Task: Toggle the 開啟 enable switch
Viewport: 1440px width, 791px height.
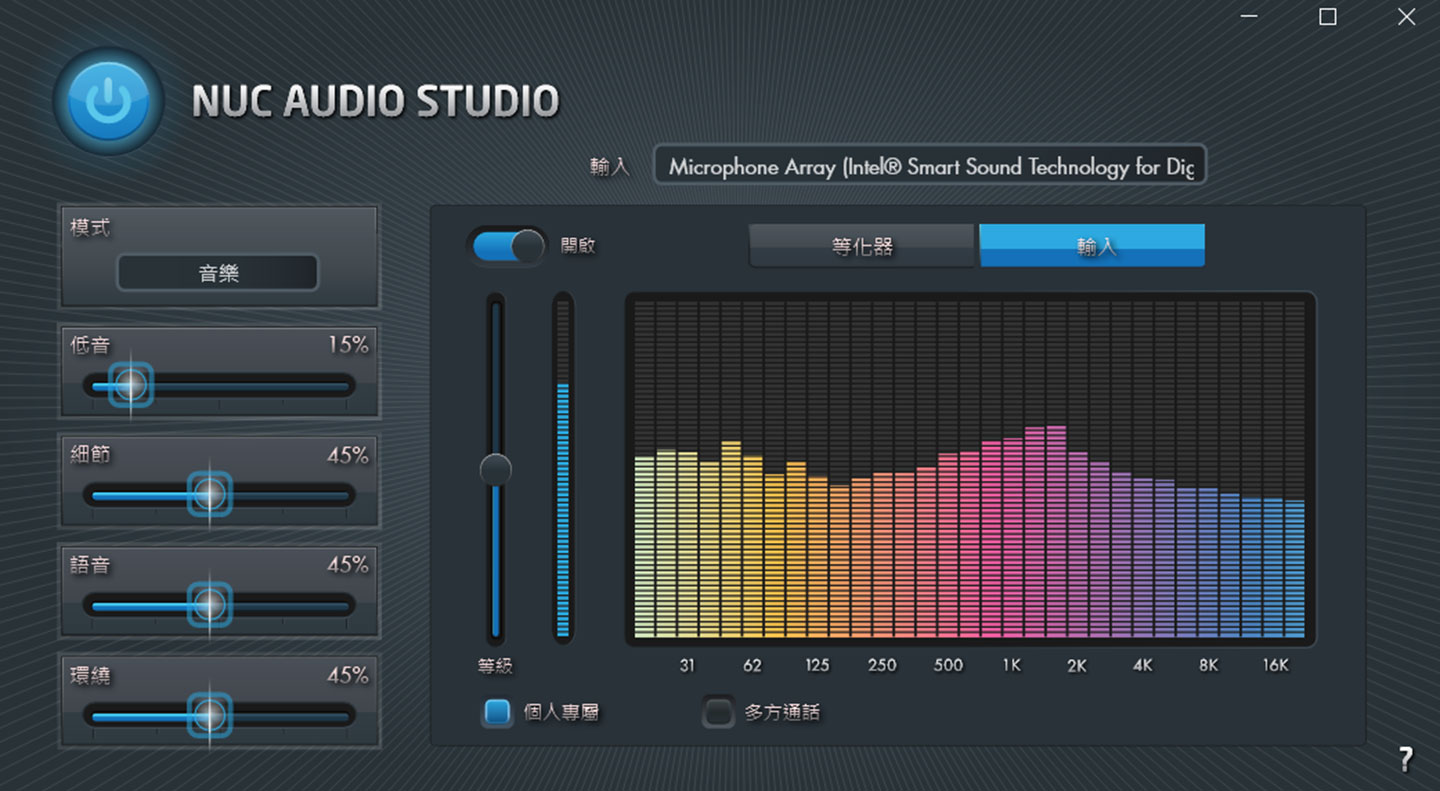Action: [508, 246]
